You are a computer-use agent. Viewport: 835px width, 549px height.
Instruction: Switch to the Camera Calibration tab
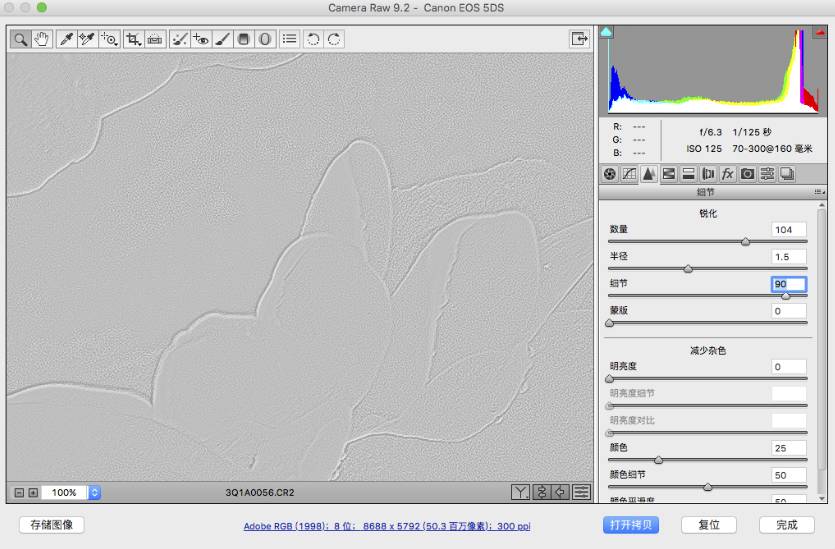click(x=747, y=174)
